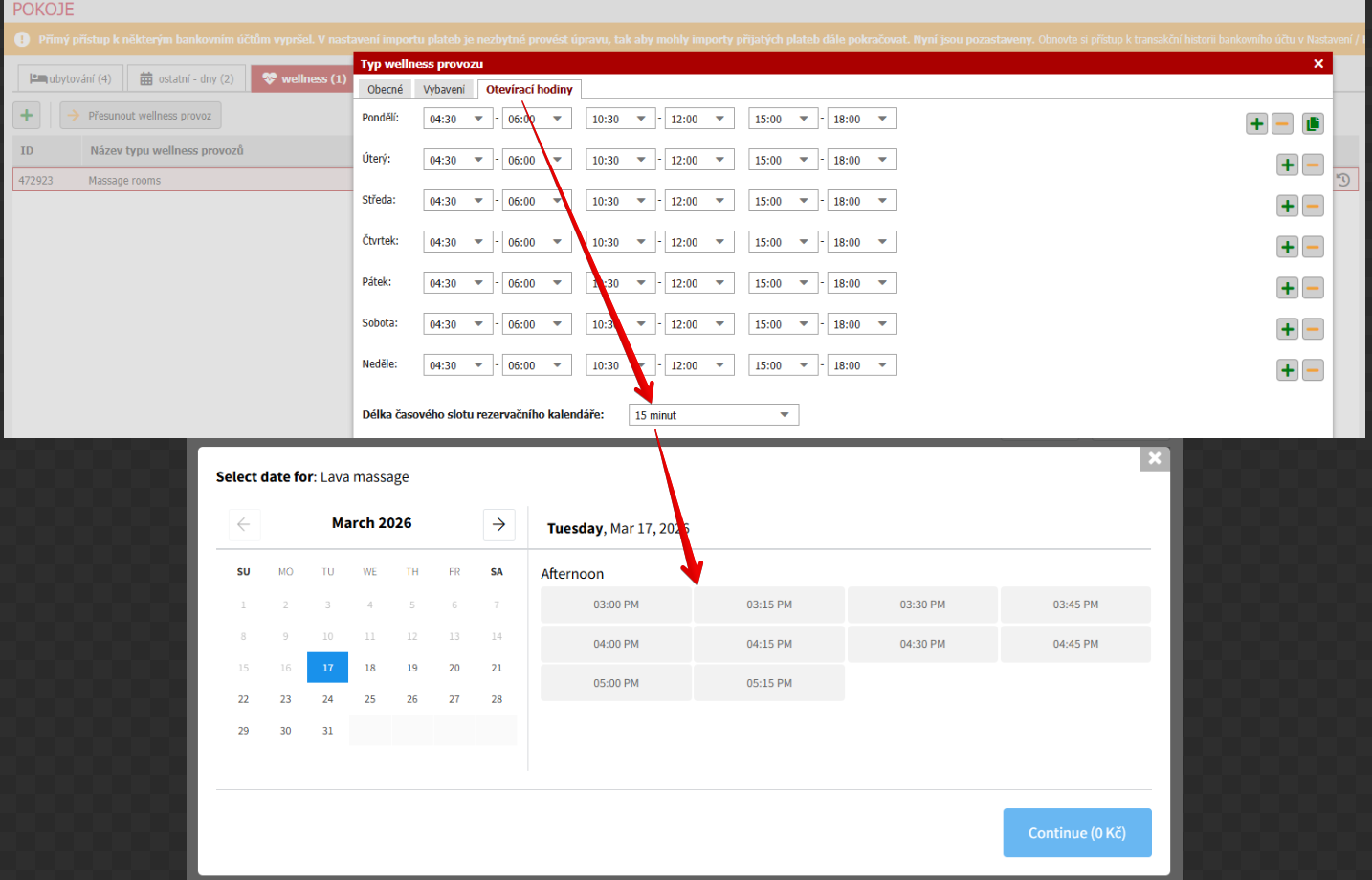Go to next month in calendar
The width and height of the screenshot is (1372, 880).
pyautogui.click(x=498, y=524)
